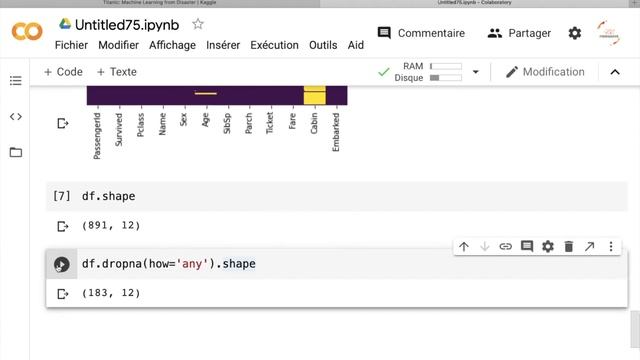Viewport: 640px width, 360px height.
Task: Star the Untitled75.ipynb notebook
Action: click(x=198, y=24)
